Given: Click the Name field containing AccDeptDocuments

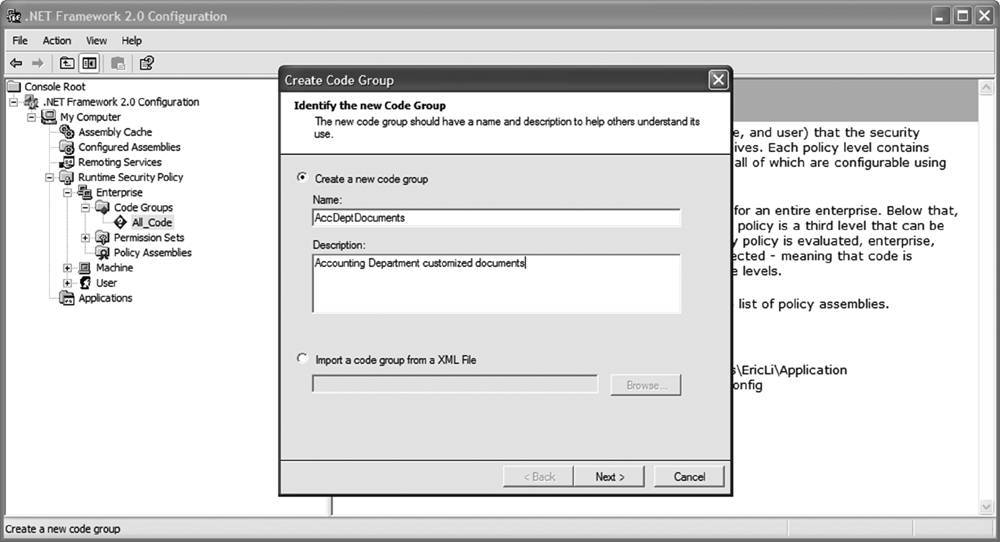Looking at the screenshot, I should click(x=497, y=218).
